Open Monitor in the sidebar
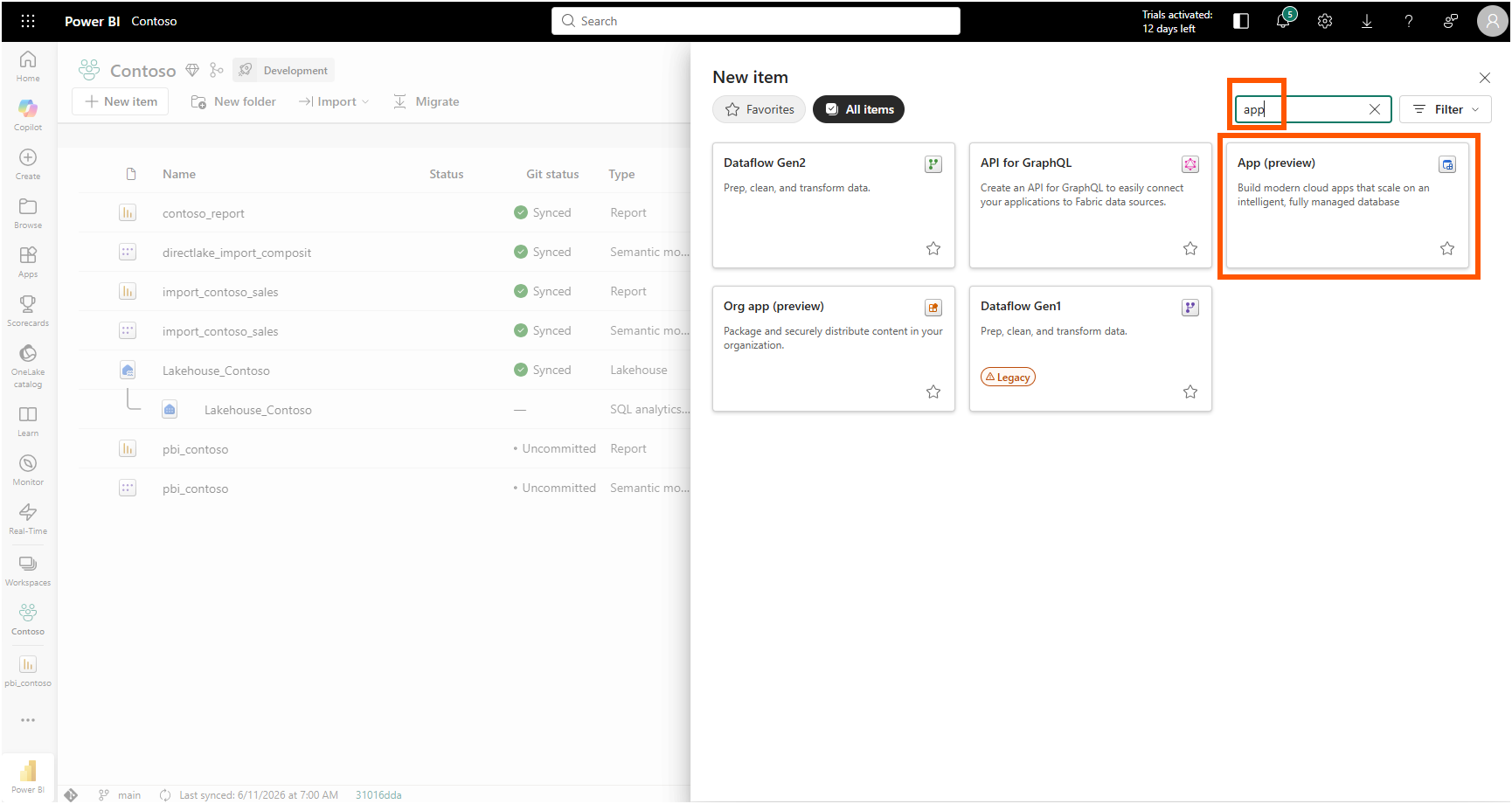This screenshot has height=804, width=1512. [x=28, y=469]
